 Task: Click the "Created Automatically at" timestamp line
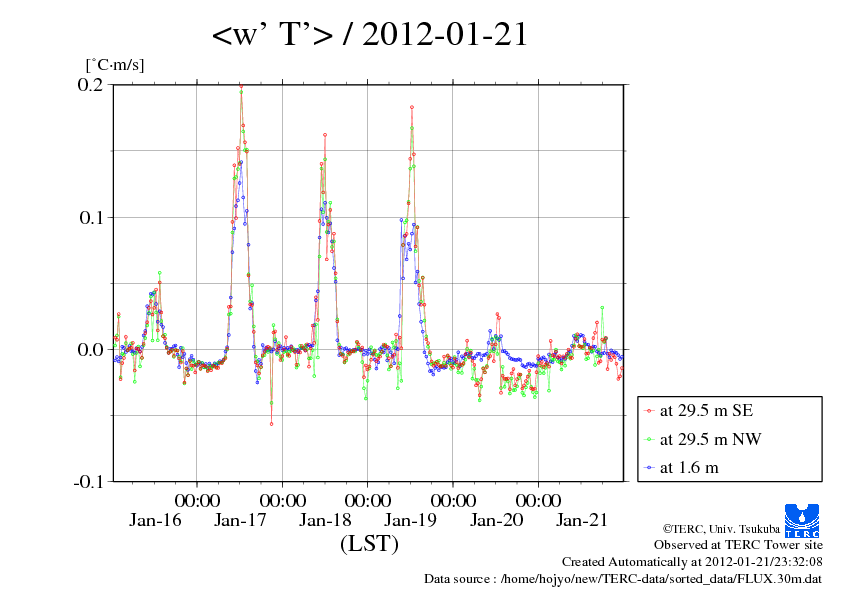click(x=692, y=562)
